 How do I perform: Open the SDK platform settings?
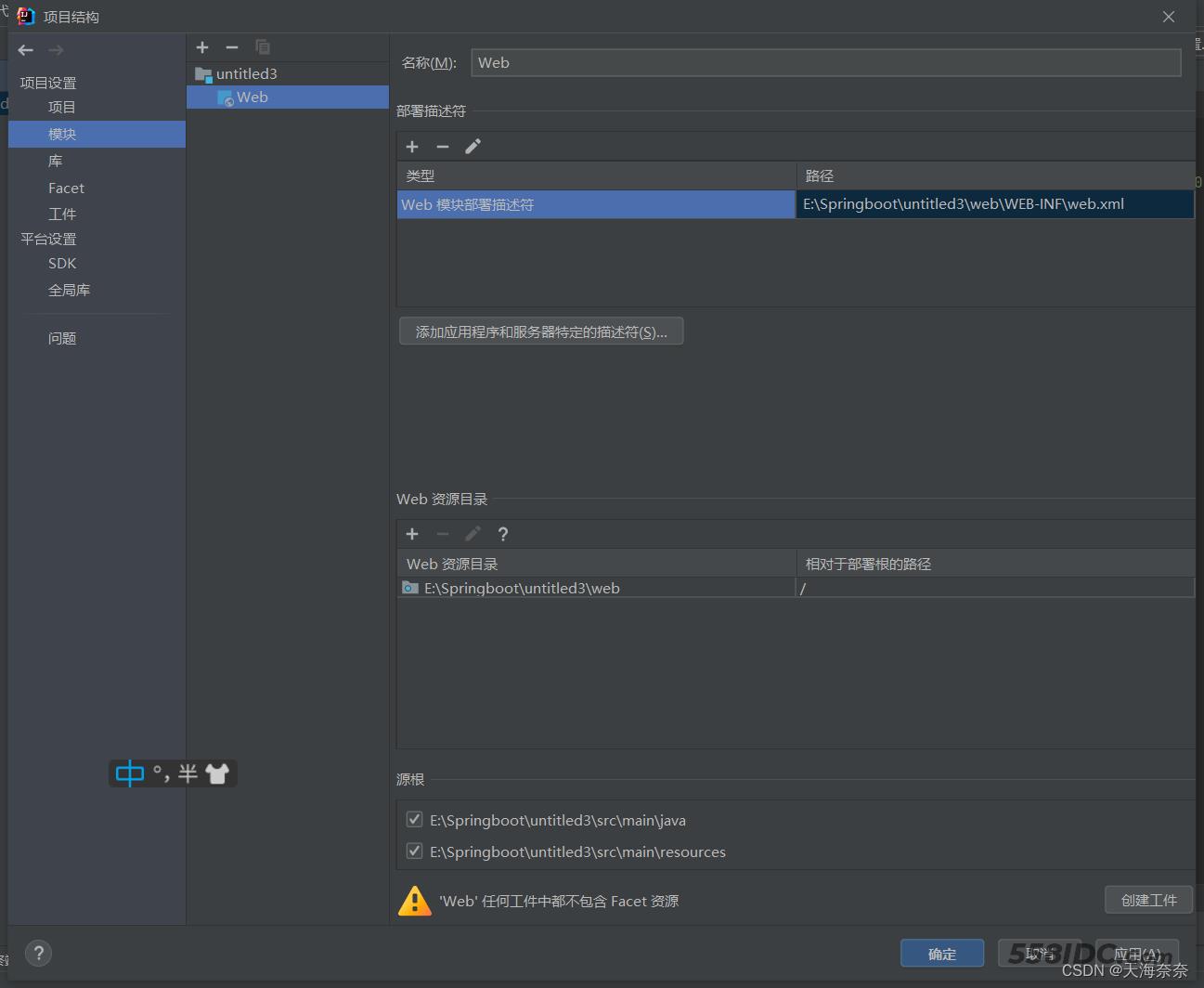click(62, 264)
